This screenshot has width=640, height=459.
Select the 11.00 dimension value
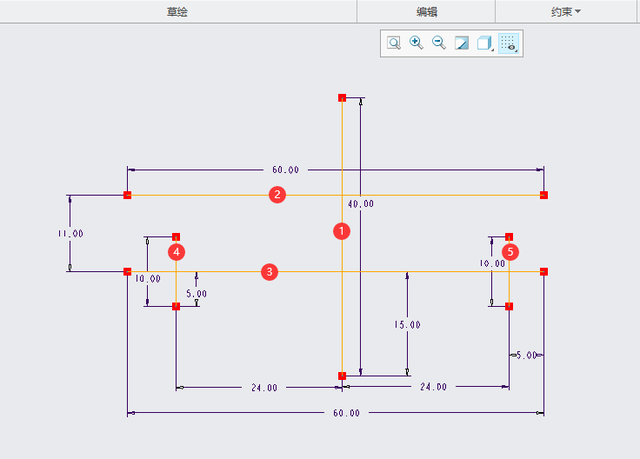pyautogui.click(x=71, y=233)
